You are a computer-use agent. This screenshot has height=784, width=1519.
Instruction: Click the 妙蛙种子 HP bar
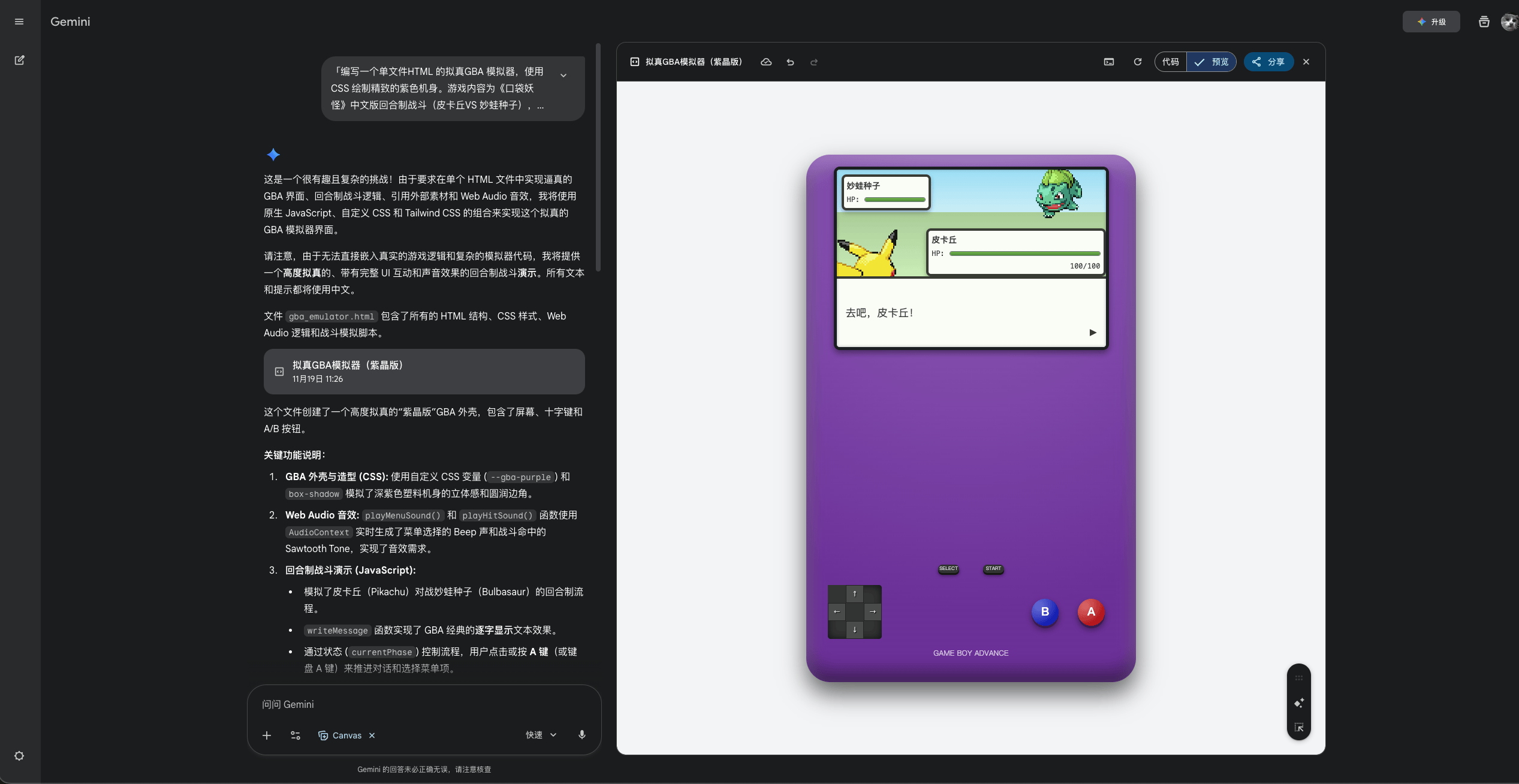click(895, 200)
